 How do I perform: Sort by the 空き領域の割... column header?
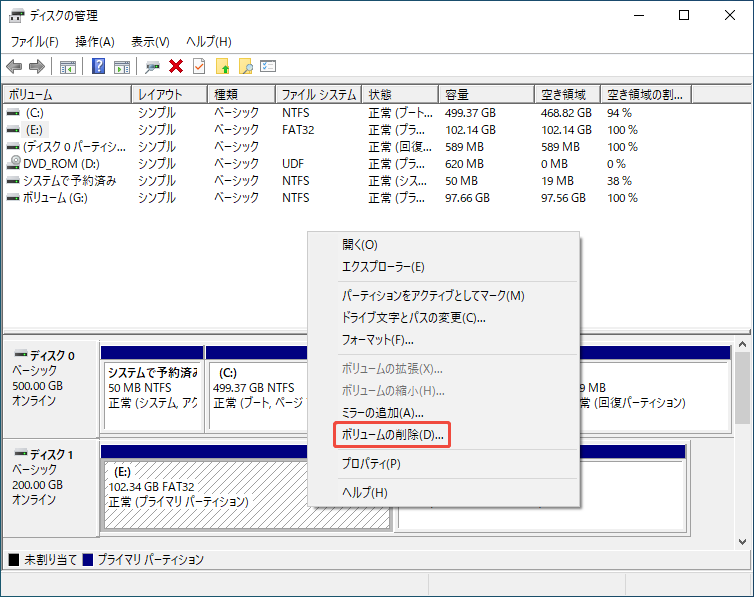[646, 95]
